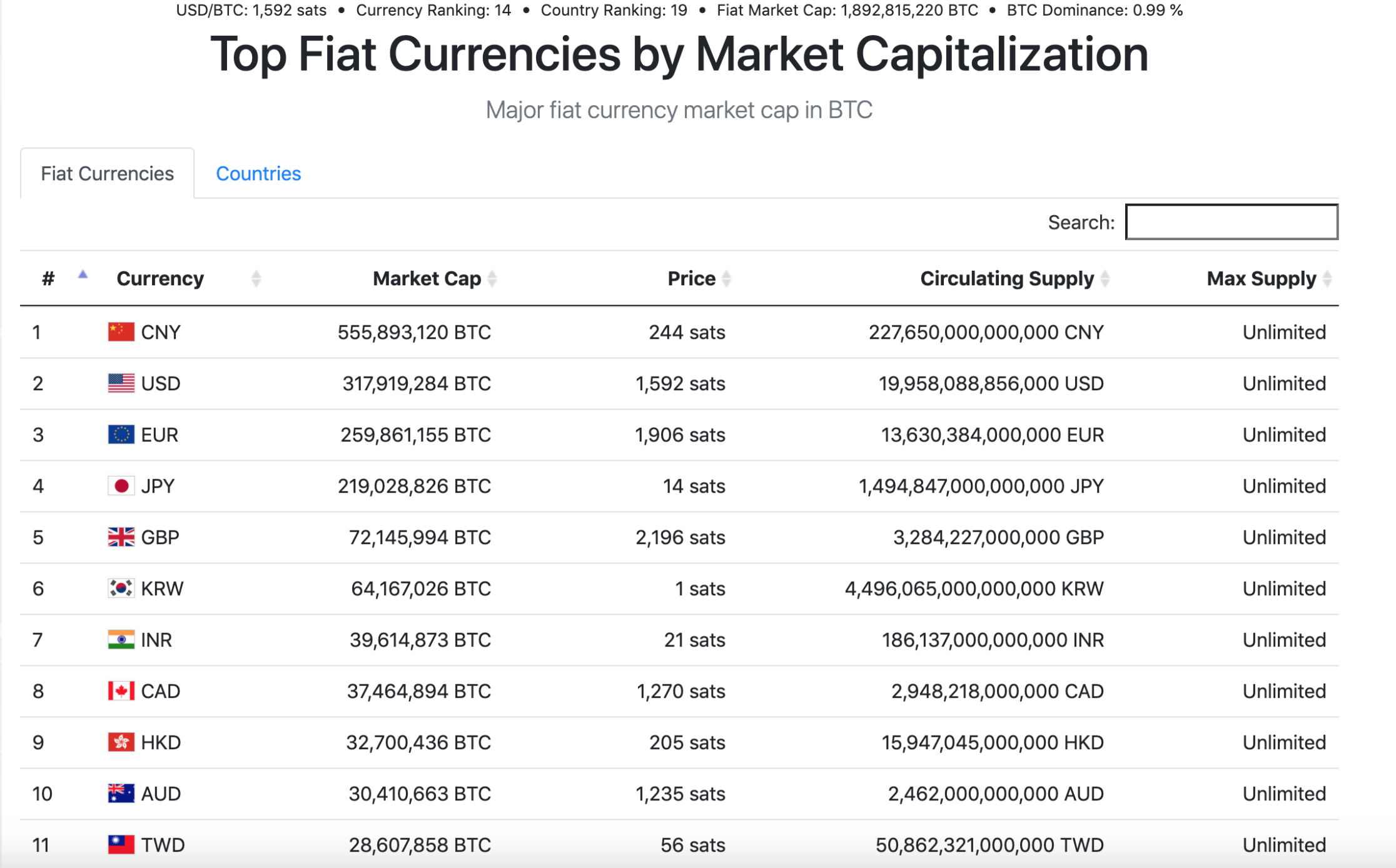
Task: Click the Japan flag icon beside JPY
Action: tap(121, 486)
